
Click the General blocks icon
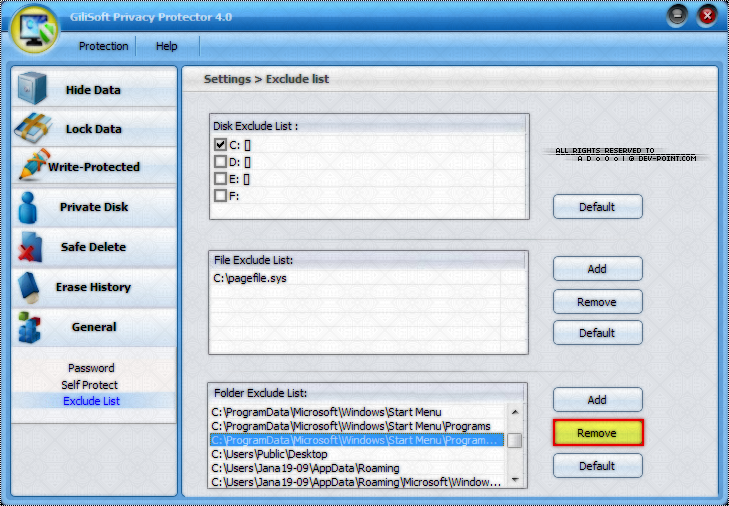[29, 327]
